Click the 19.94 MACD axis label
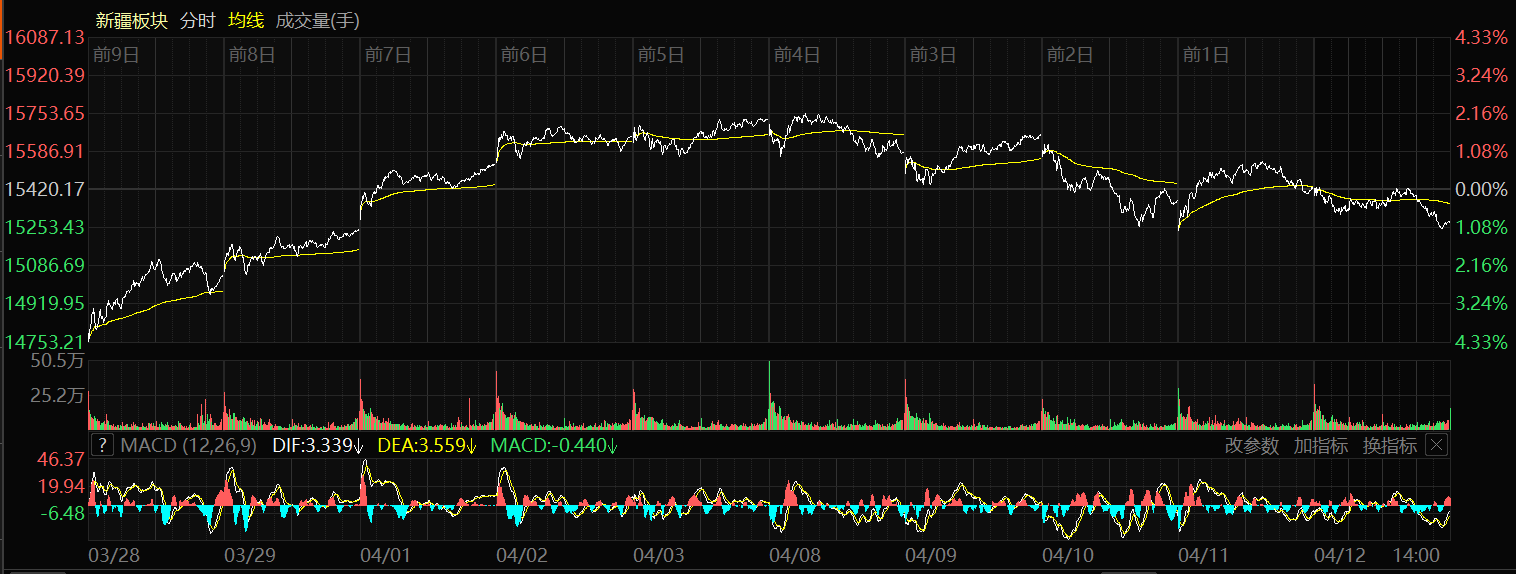1516x574 pixels. click(60, 486)
